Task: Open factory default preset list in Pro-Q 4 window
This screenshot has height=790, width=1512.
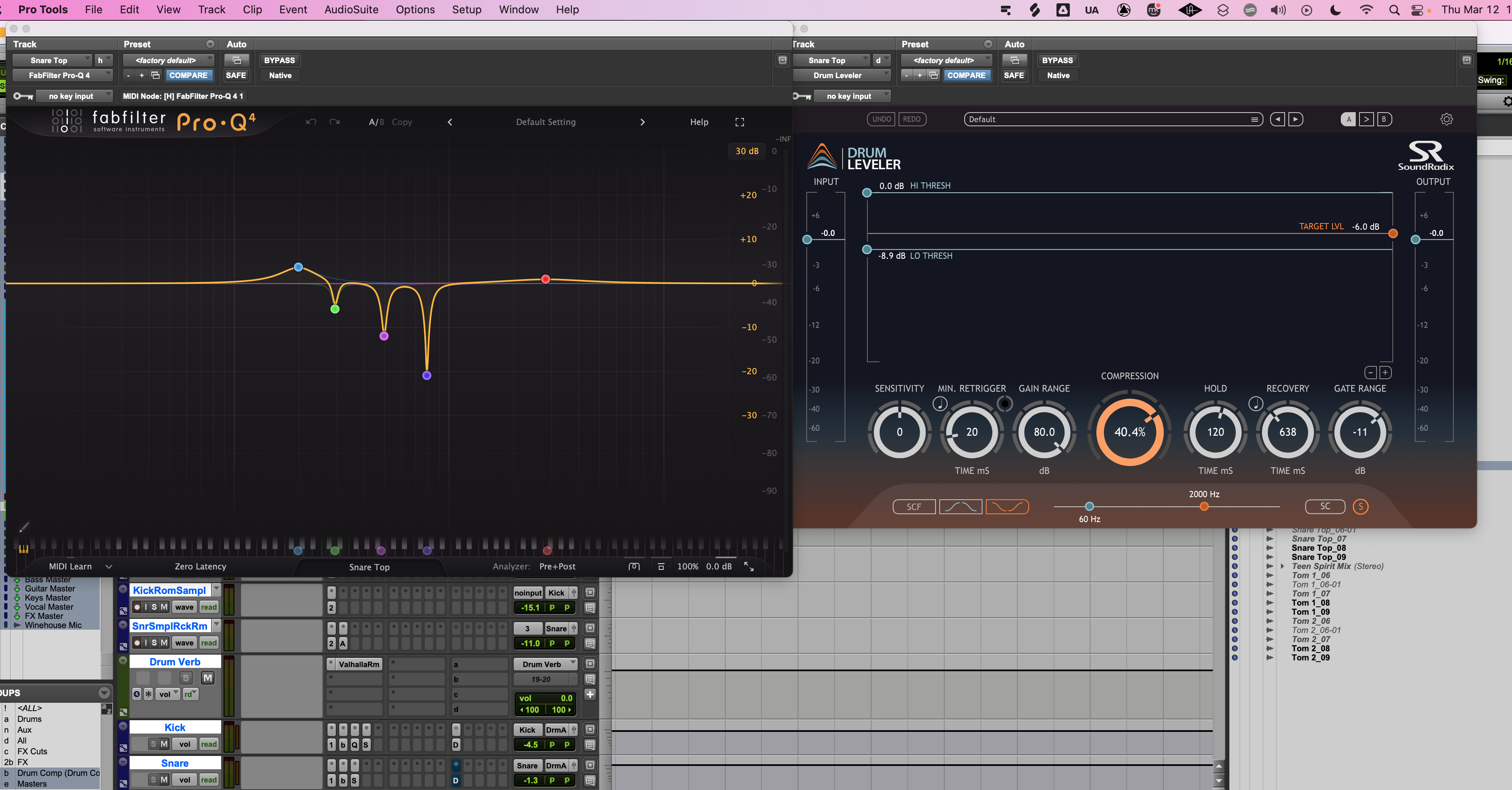Action: click(168, 60)
